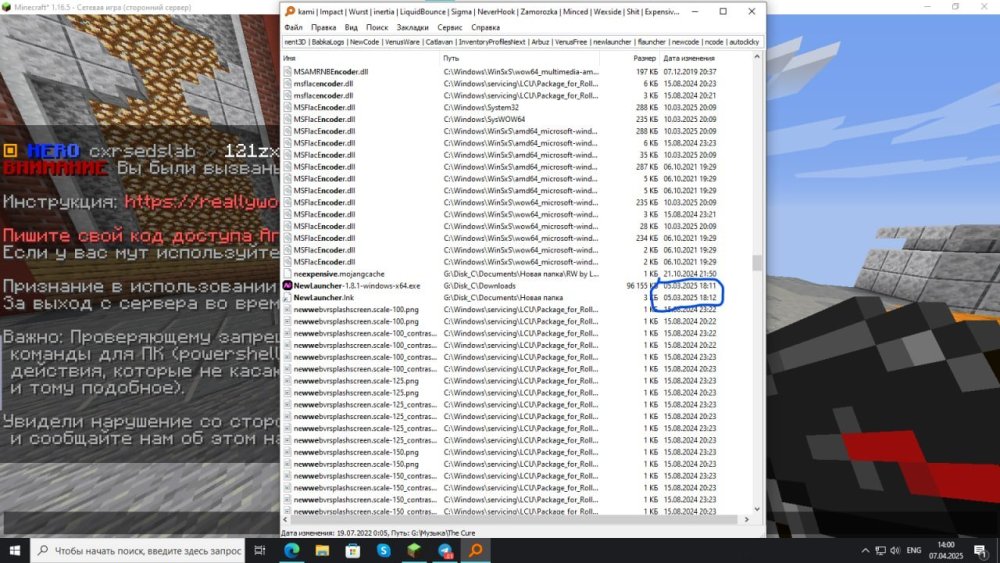
Task: Launch Microsoft Edge from the taskbar
Action: coord(292,550)
